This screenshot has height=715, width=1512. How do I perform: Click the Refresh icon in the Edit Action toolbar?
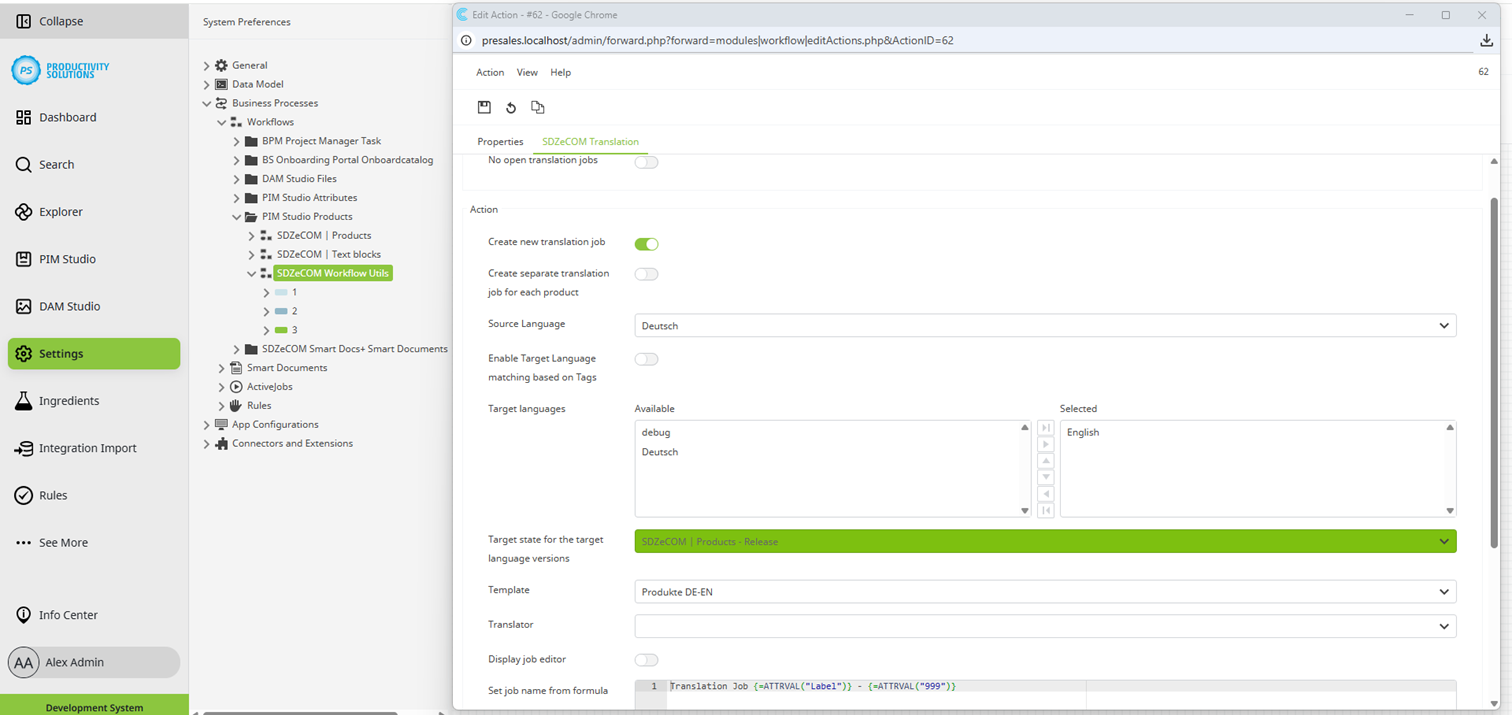(511, 107)
